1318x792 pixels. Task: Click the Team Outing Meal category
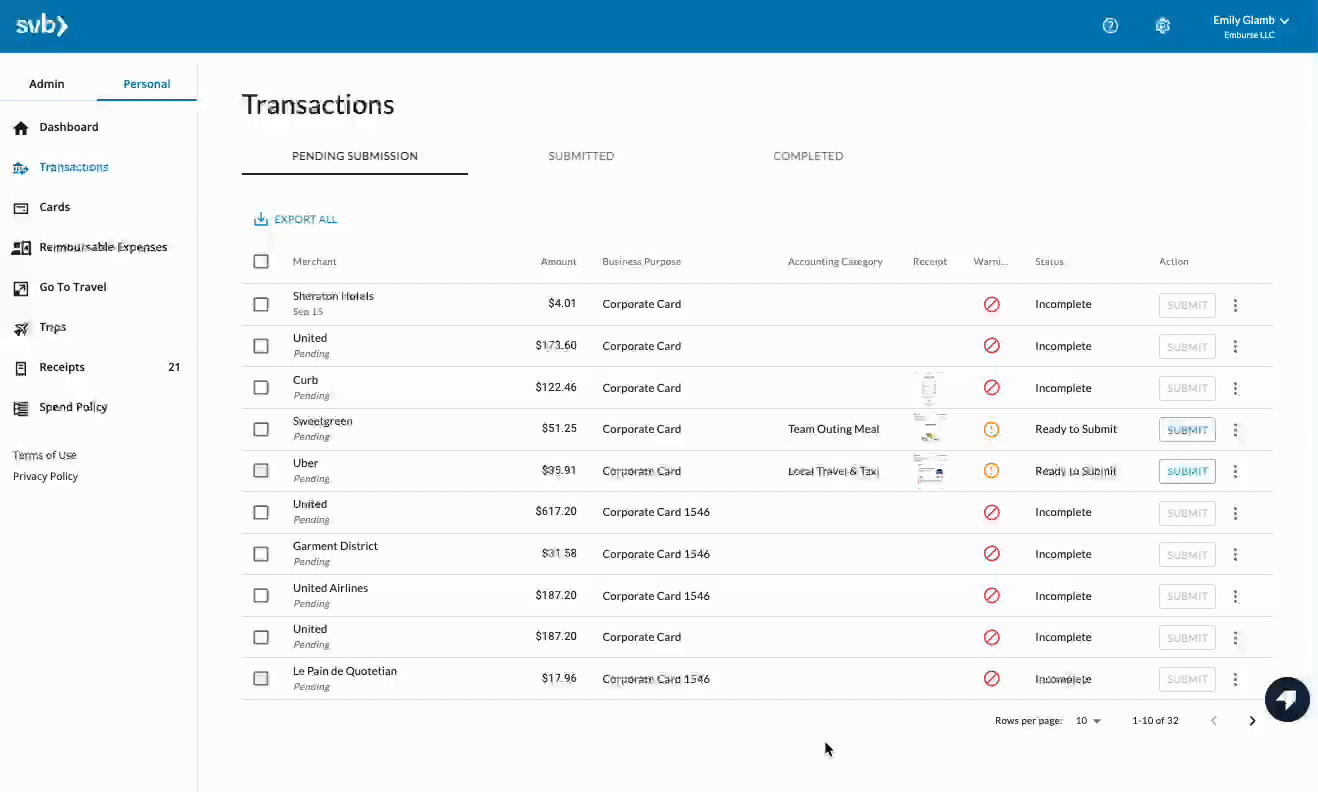[834, 429]
